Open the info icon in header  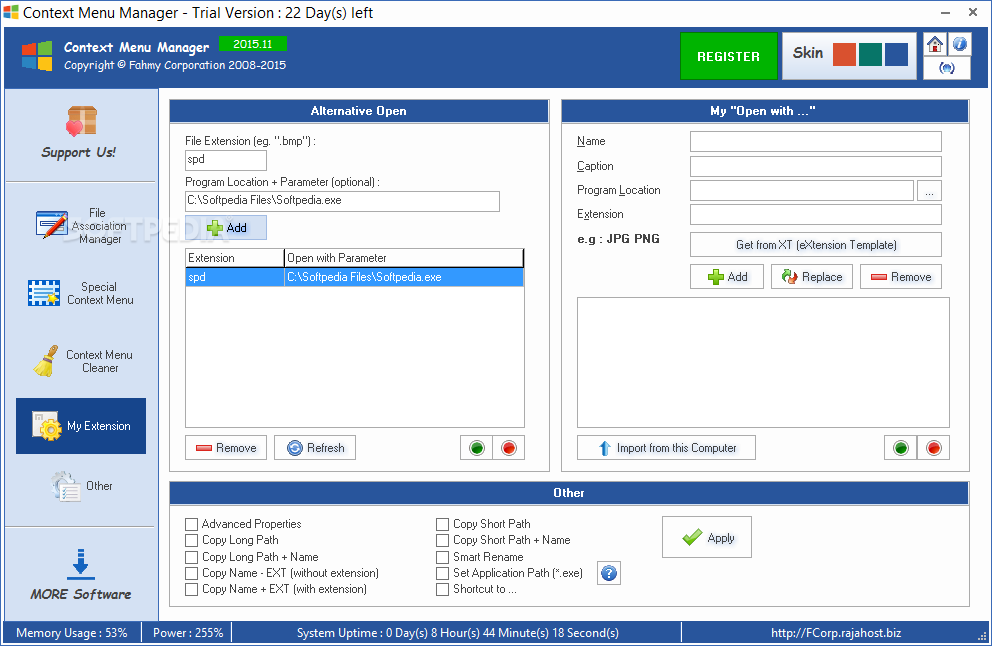[959, 44]
